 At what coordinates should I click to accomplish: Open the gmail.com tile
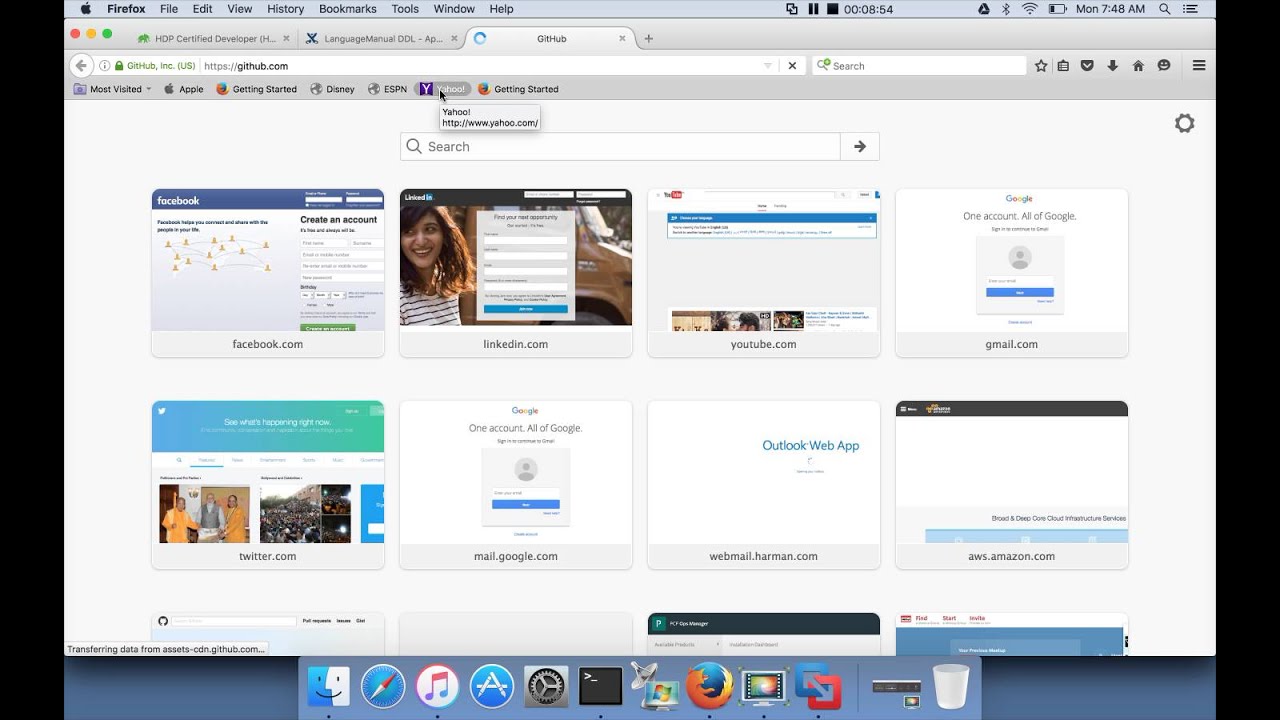(1012, 273)
